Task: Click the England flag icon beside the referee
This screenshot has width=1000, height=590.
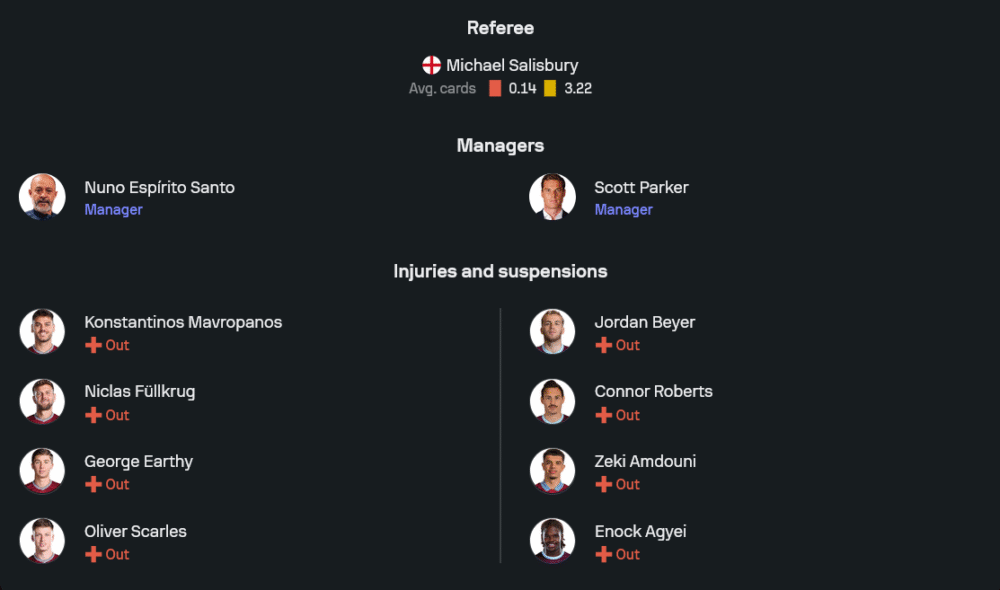Action: click(432, 65)
